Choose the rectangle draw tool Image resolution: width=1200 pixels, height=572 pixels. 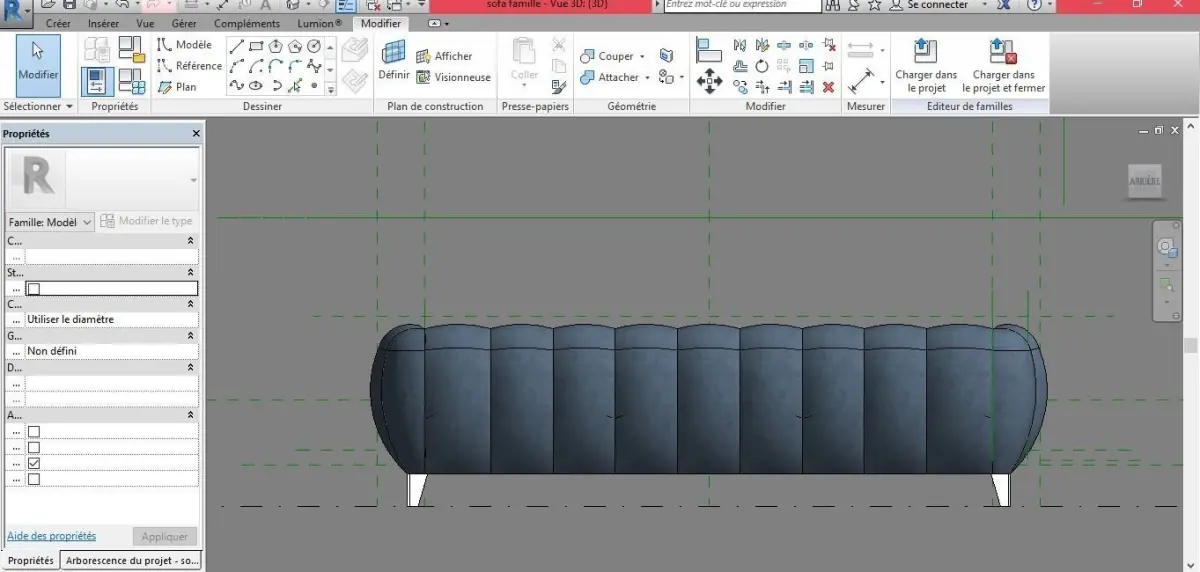click(256, 46)
